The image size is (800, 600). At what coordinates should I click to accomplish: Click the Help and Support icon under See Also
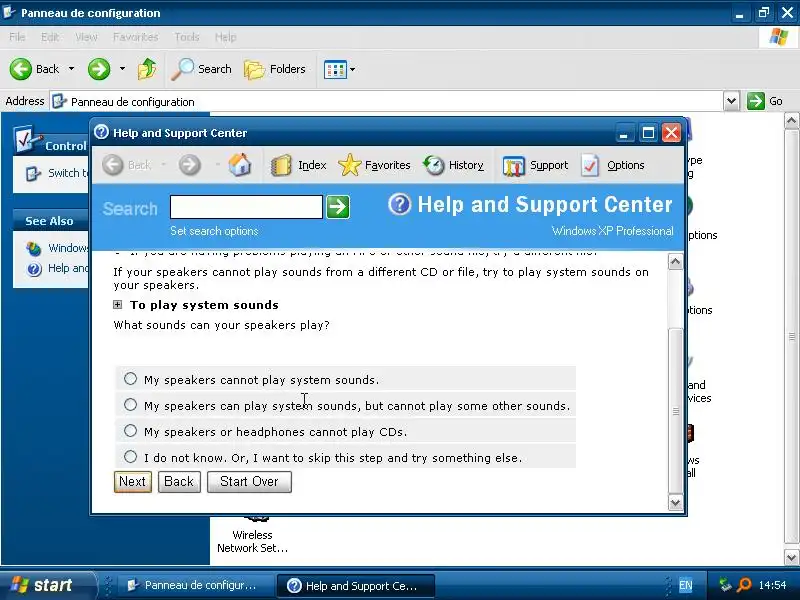(x=34, y=269)
